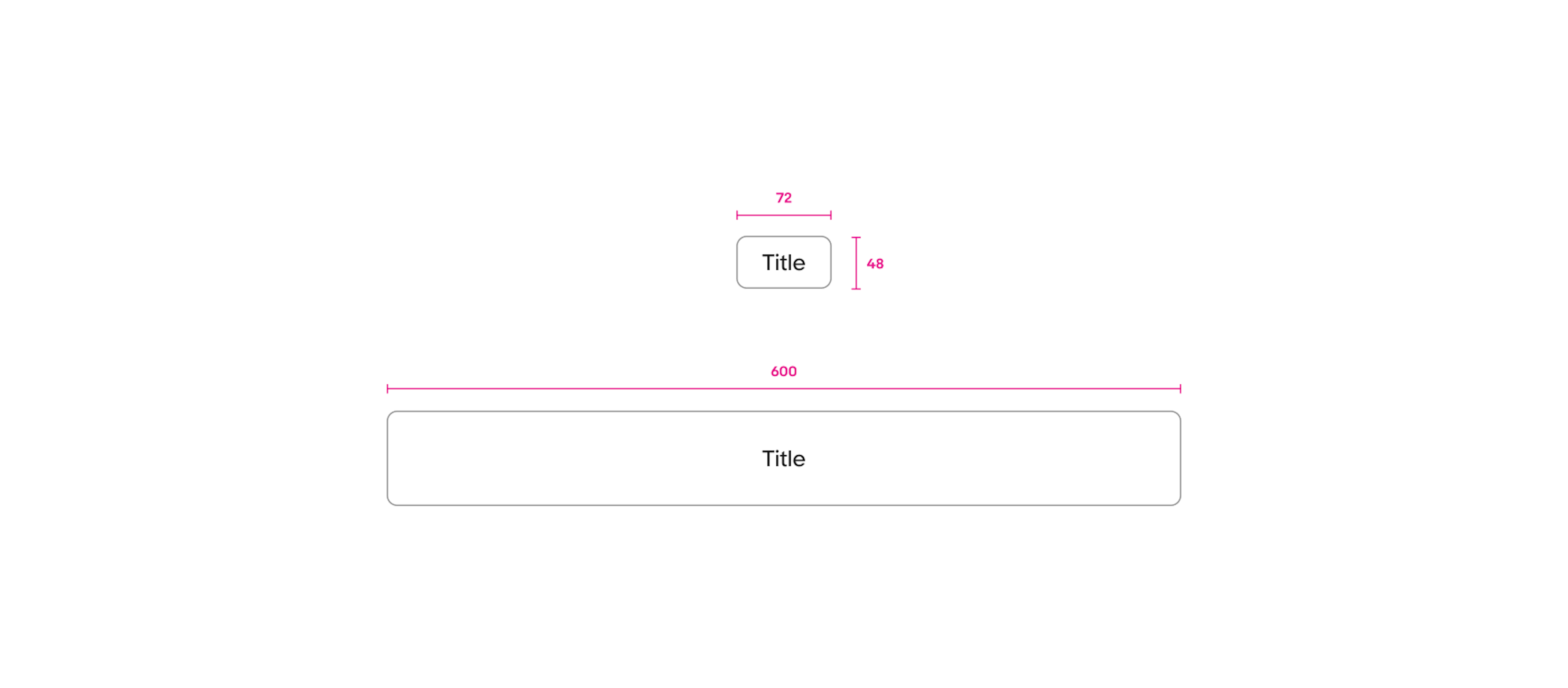Click starting tick of 600 measurement line
Screen dimensions: 1568x688
click(388, 389)
